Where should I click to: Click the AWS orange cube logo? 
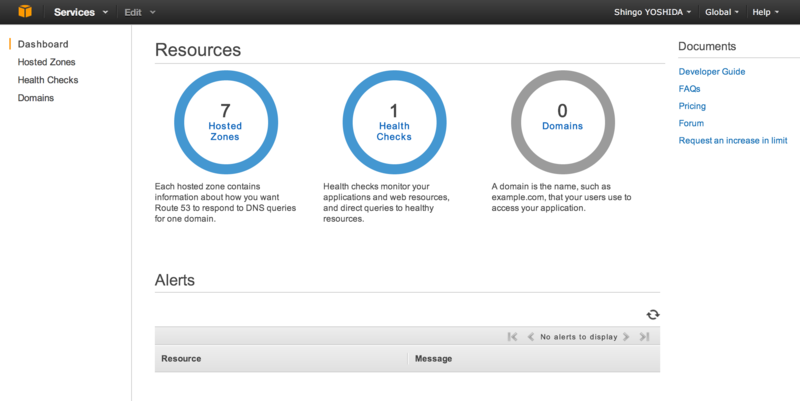click(x=24, y=11)
